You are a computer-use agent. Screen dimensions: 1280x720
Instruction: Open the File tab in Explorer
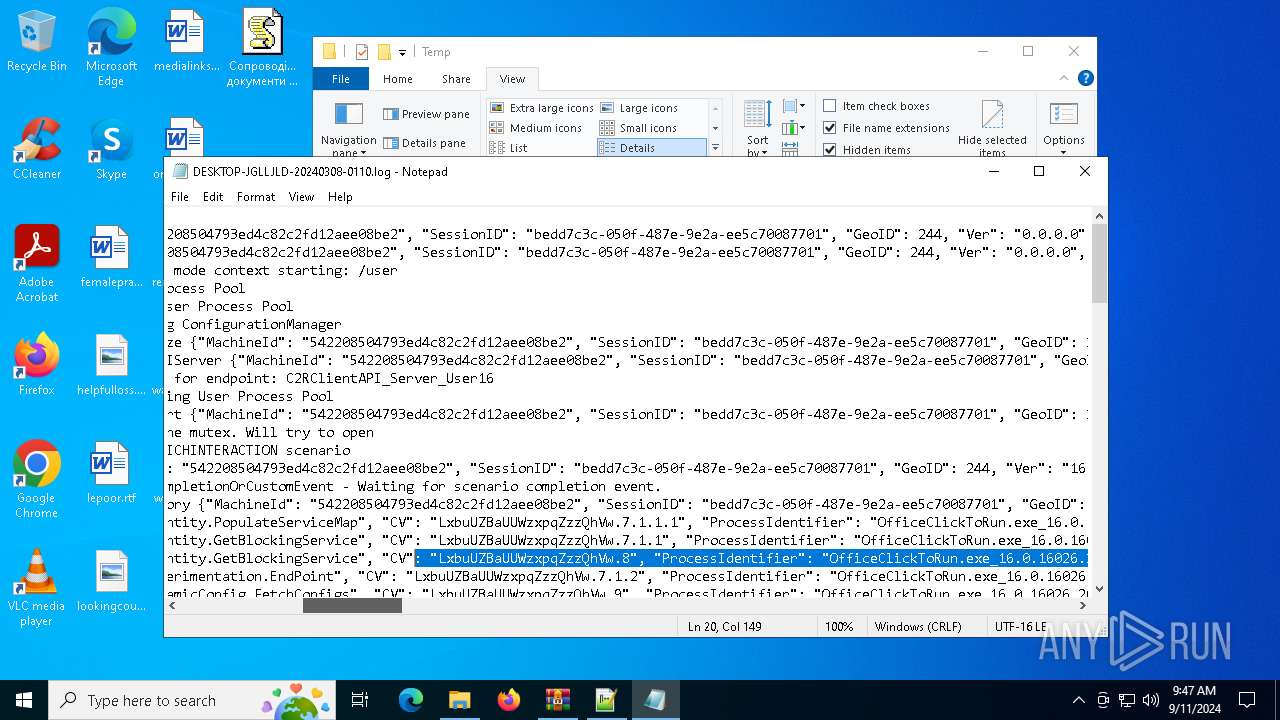tap(341, 79)
